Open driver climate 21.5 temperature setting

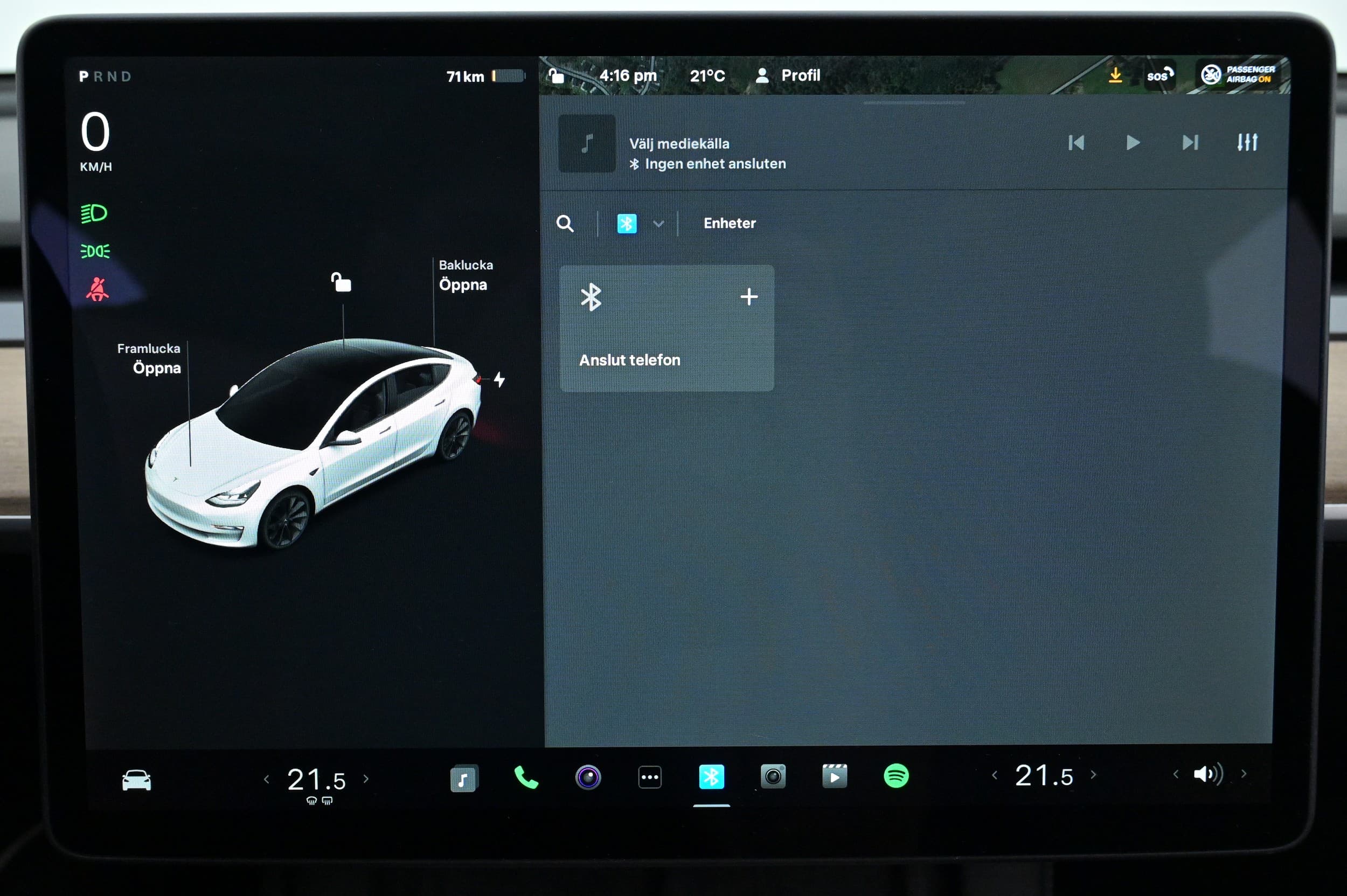coord(317,780)
